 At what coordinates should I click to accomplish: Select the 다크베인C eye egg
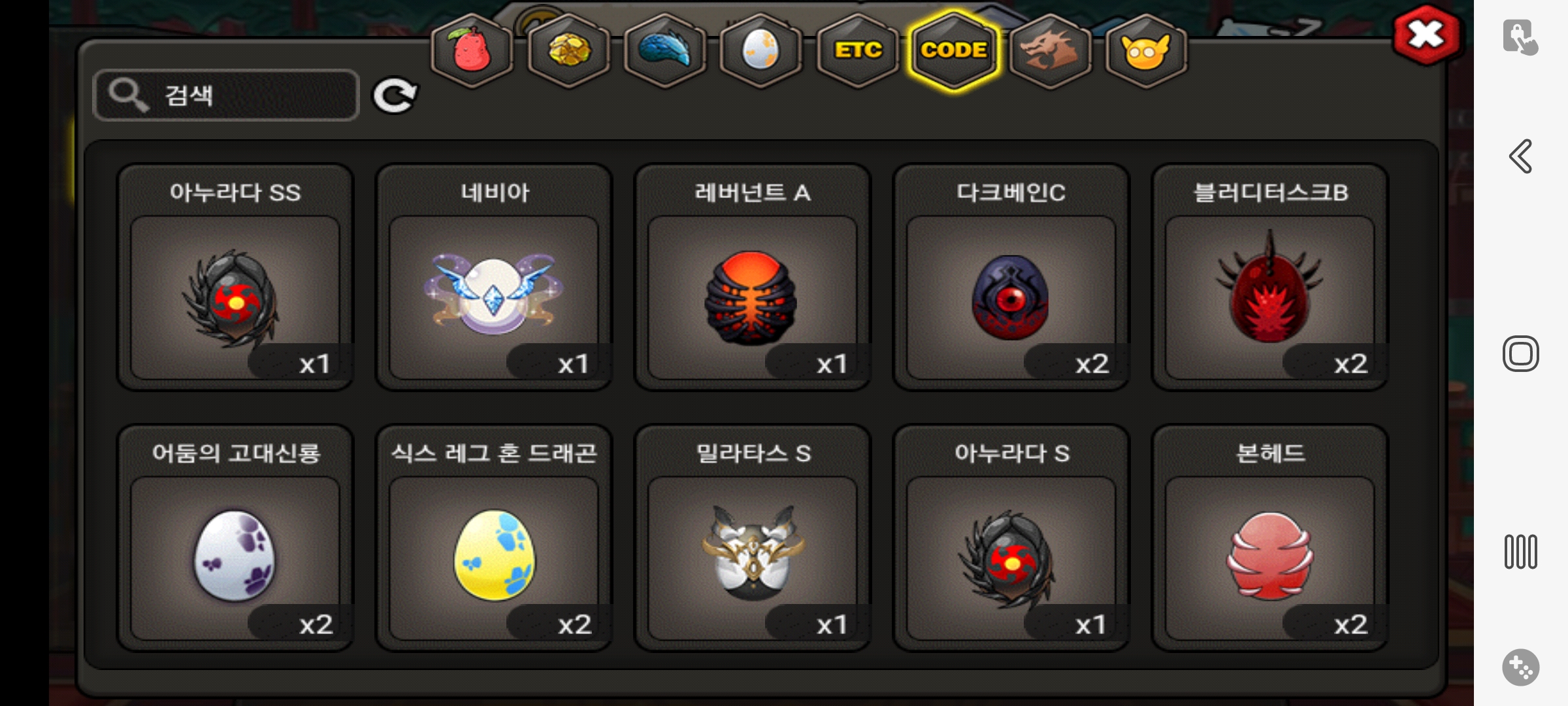pos(1011,277)
